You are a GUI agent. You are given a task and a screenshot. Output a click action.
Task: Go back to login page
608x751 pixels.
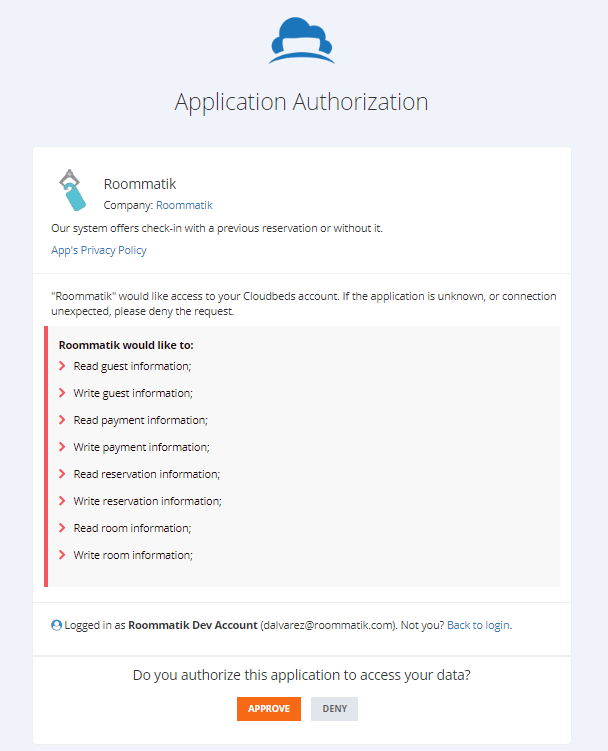pos(478,625)
